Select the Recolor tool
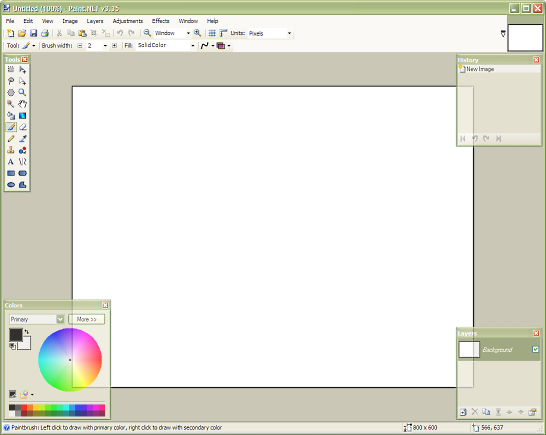Viewport: 546px width, 435px height. point(22,150)
